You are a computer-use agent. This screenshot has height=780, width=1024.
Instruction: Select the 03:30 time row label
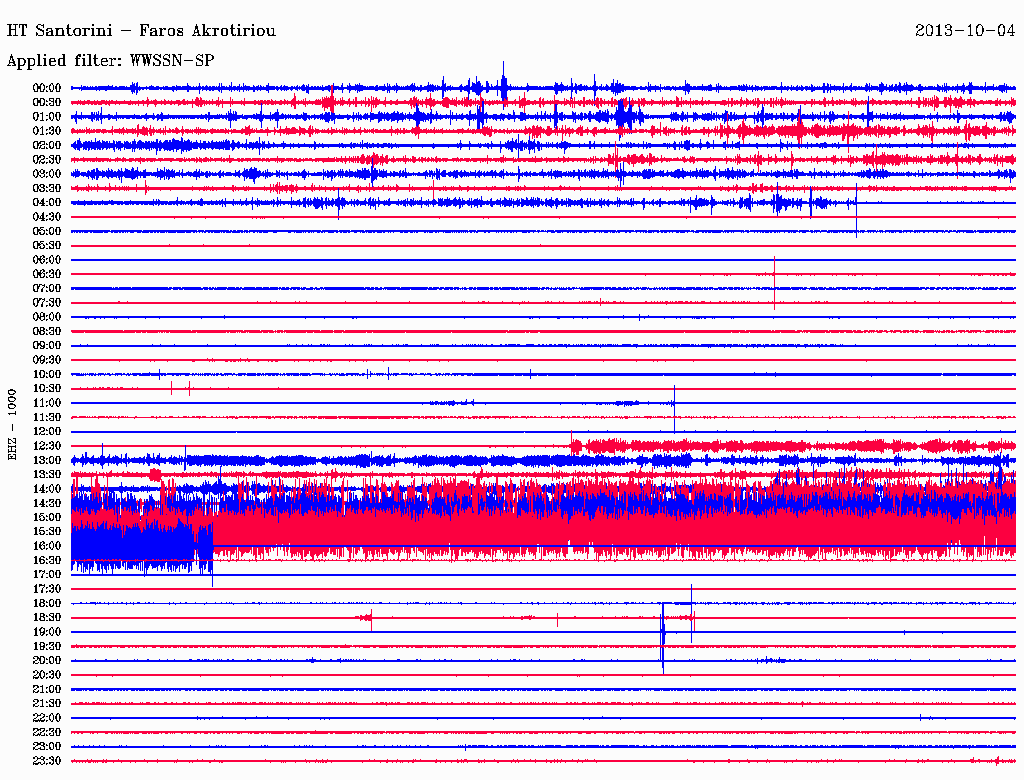[47, 188]
